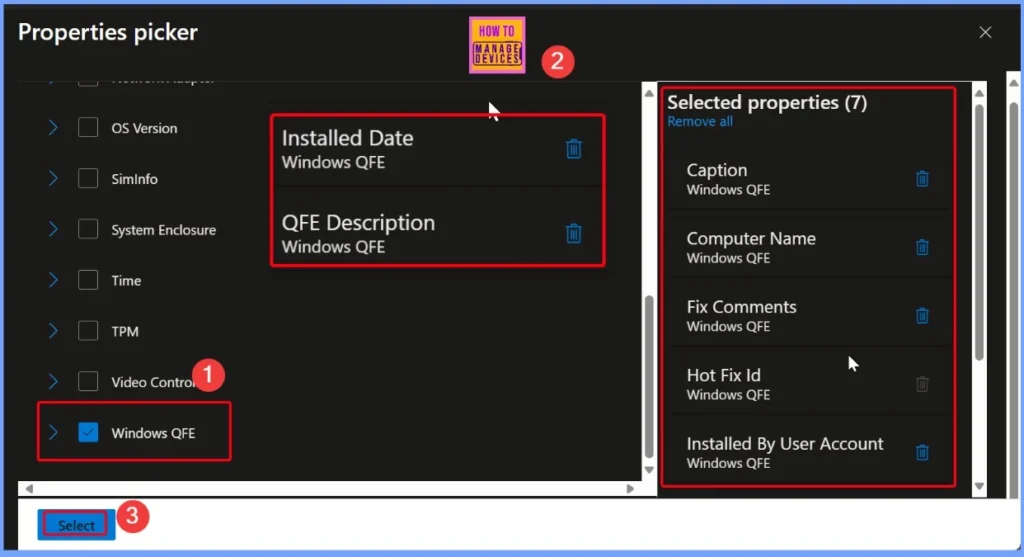This screenshot has height=557, width=1024.
Task: Click down arrow of selected properties scrollbar
Action: [x=979, y=486]
